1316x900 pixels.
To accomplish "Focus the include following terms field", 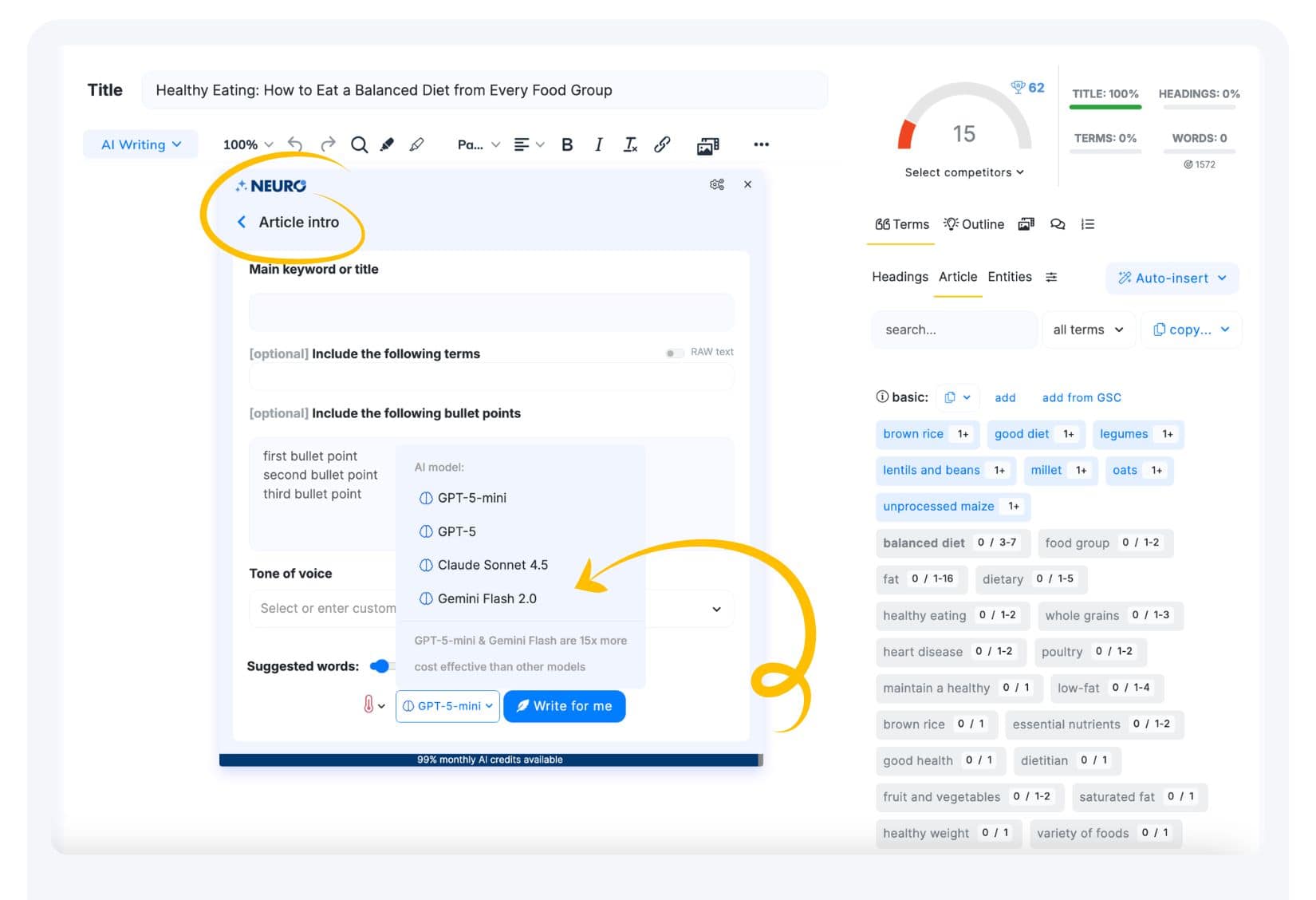I will 491,377.
